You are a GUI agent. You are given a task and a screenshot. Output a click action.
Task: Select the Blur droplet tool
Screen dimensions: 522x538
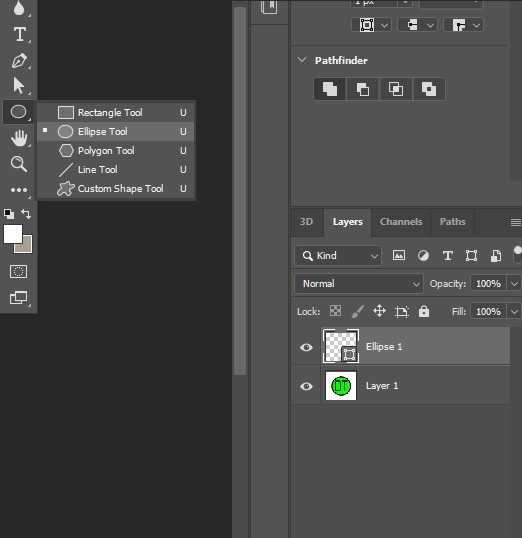click(19, 8)
